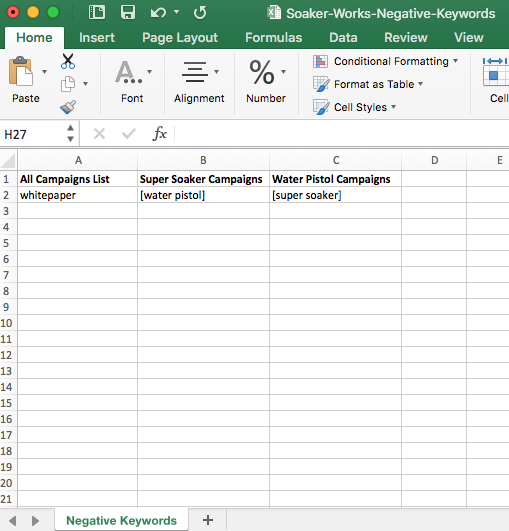Select row 1 header
509x531 pixels.
click(7, 179)
